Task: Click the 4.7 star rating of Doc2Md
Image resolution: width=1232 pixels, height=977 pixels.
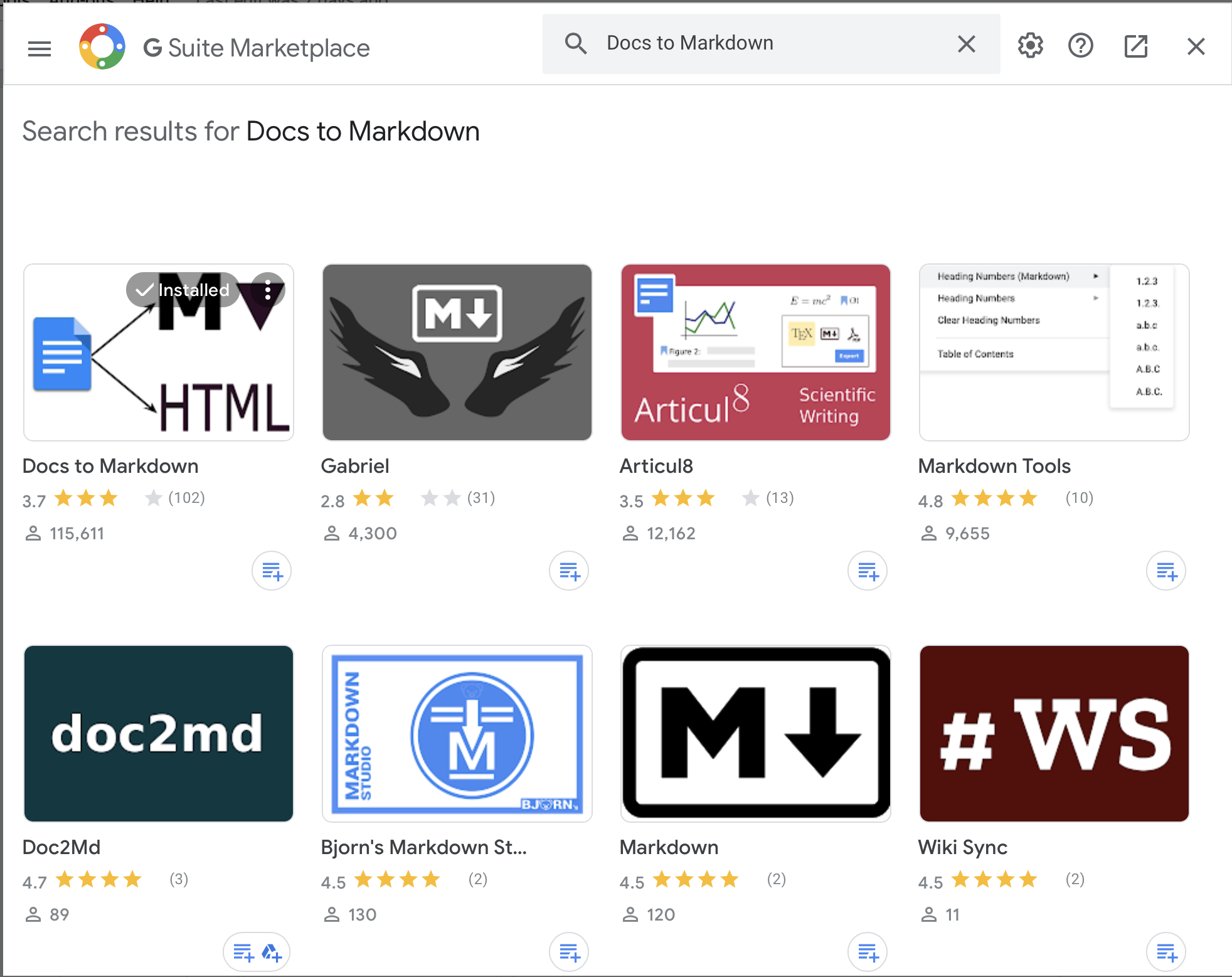Action: coord(82,880)
